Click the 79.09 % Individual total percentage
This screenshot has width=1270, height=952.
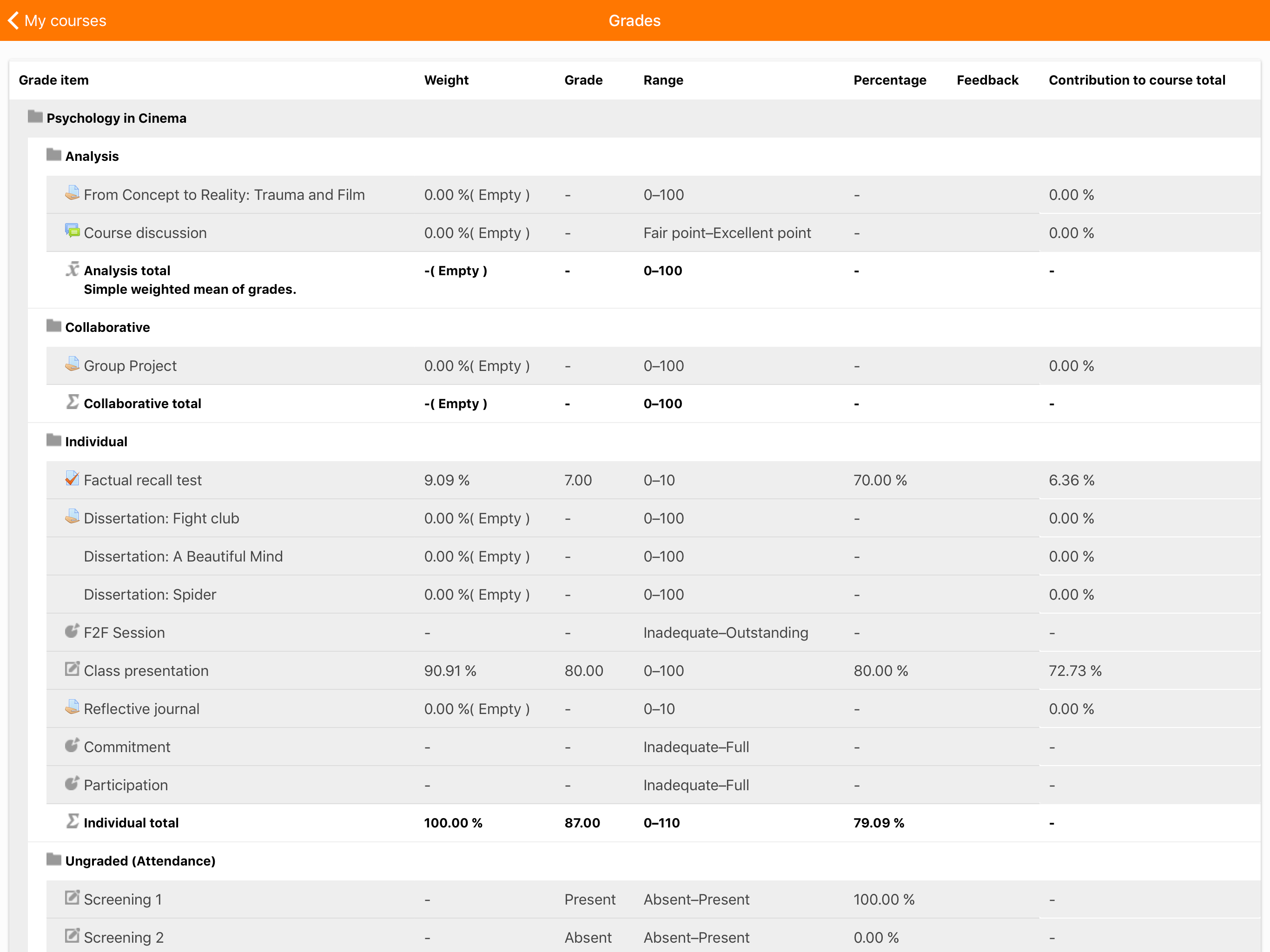tap(879, 822)
